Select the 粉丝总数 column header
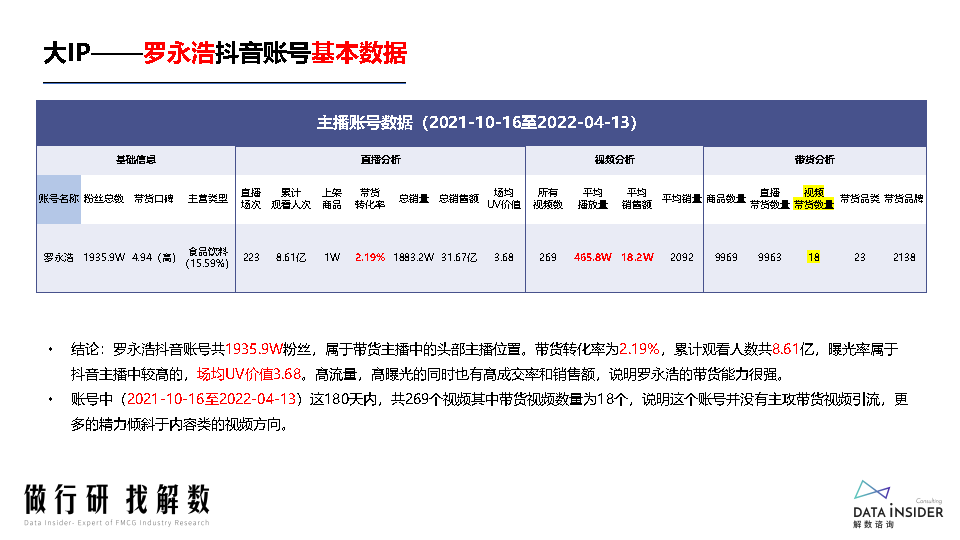960x540 pixels. point(103,199)
